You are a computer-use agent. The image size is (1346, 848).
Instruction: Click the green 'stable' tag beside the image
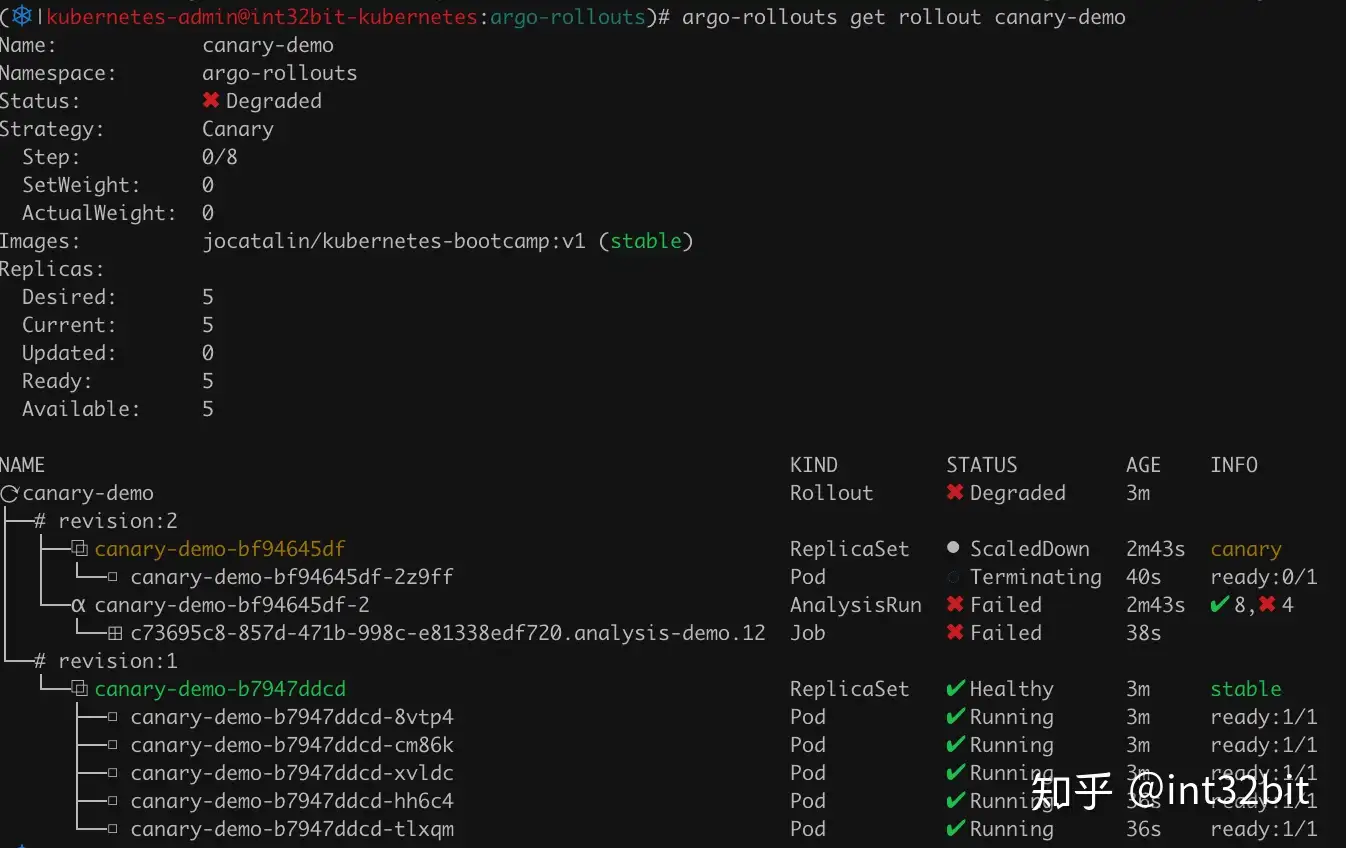coord(646,241)
